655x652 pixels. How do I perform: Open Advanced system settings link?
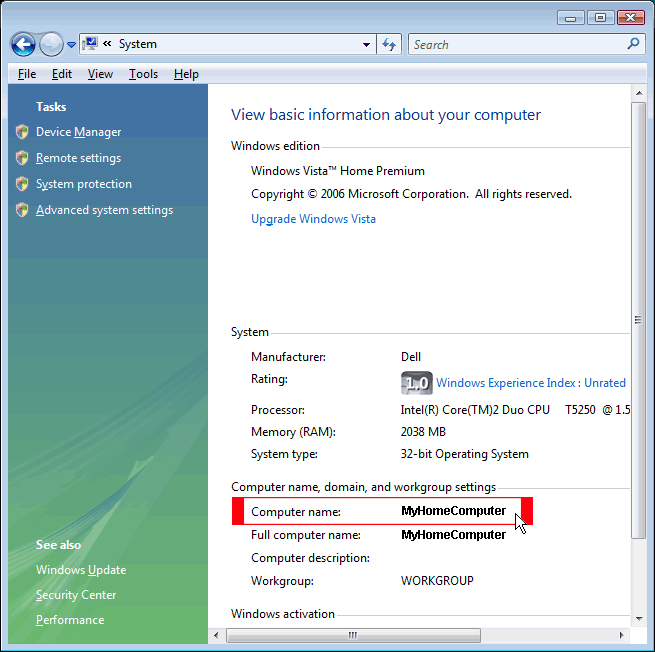(x=104, y=210)
